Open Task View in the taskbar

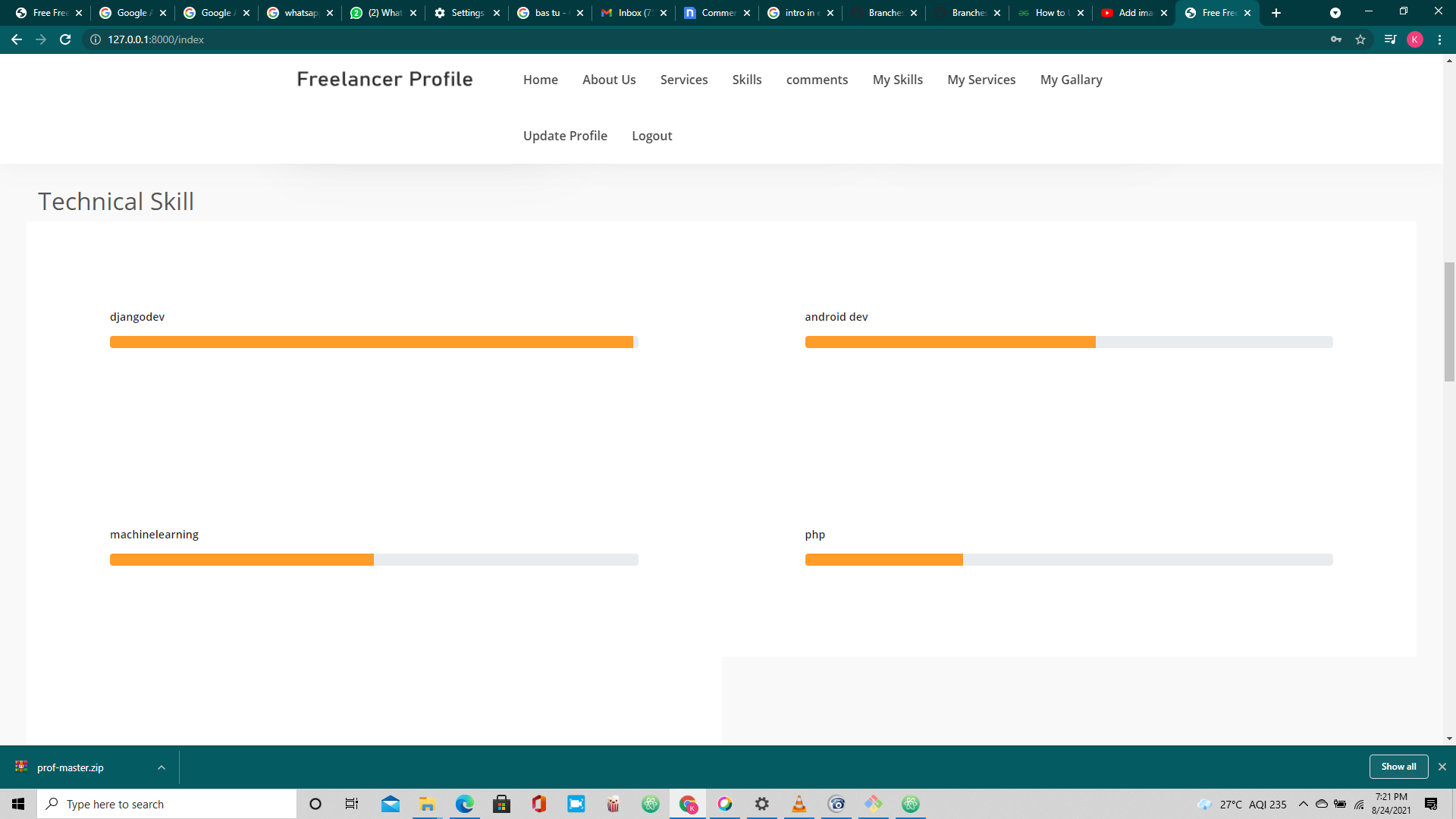pyautogui.click(x=352, y=804)
